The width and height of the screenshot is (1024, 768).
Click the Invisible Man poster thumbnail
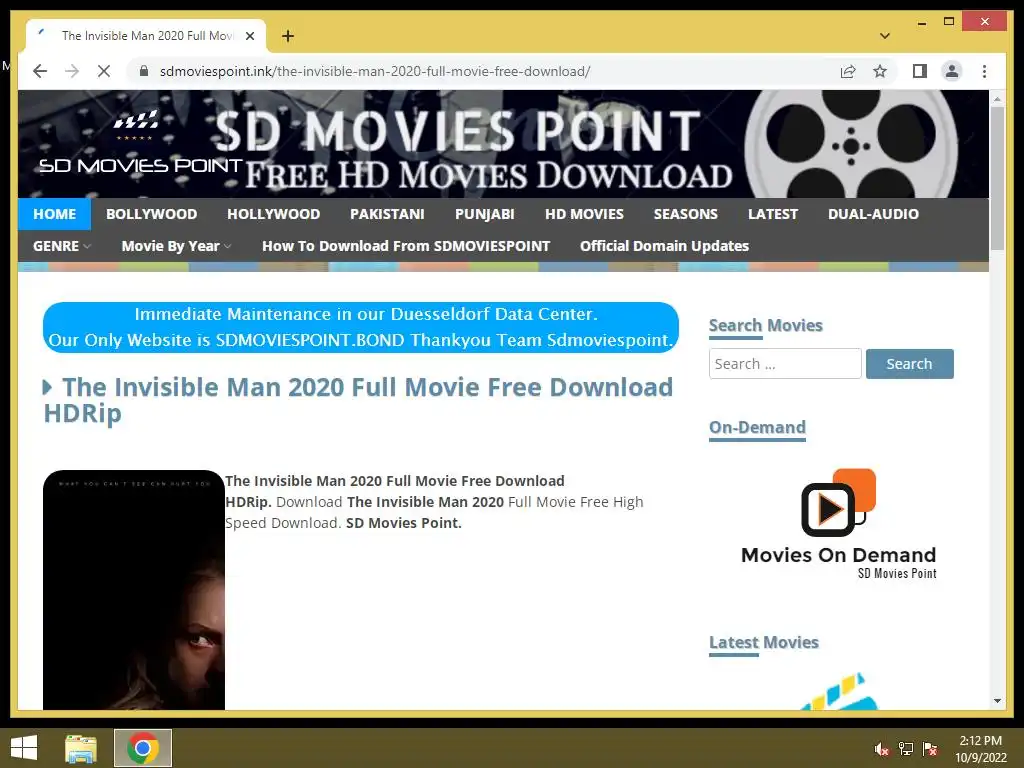pyautogui.click(x=134, y=590)
